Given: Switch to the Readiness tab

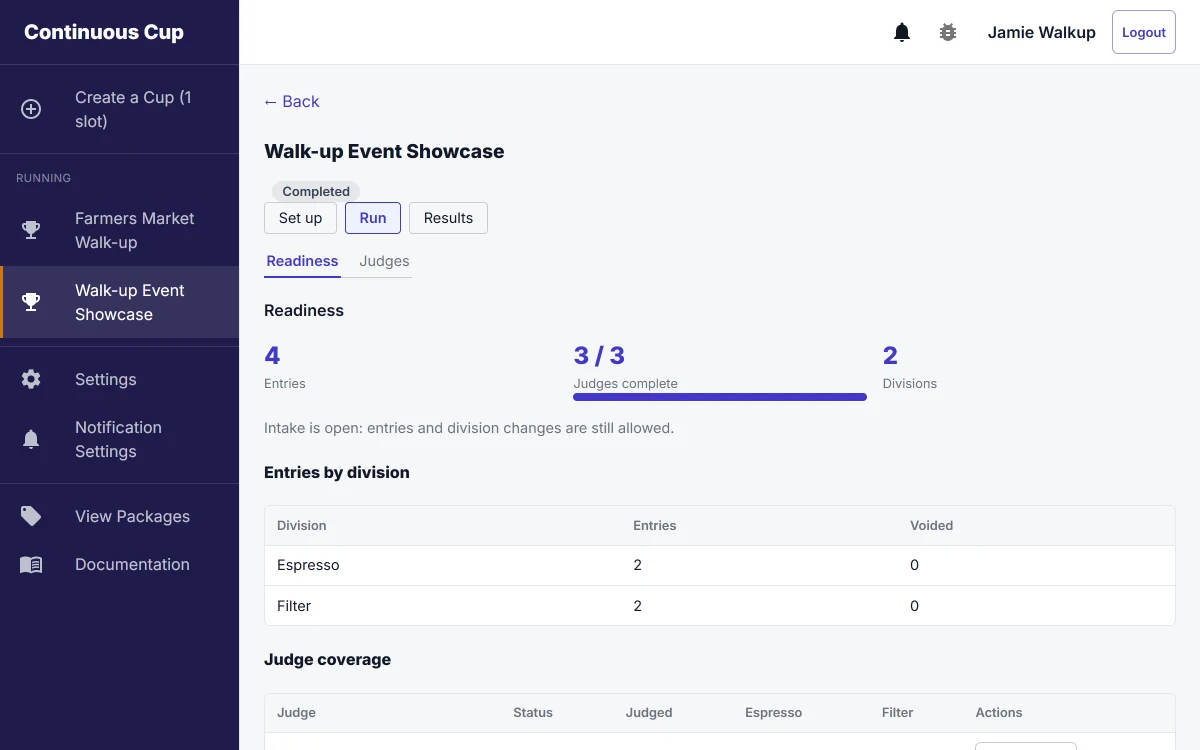Looking at the screenshot, I should click(x=302, y=261).
